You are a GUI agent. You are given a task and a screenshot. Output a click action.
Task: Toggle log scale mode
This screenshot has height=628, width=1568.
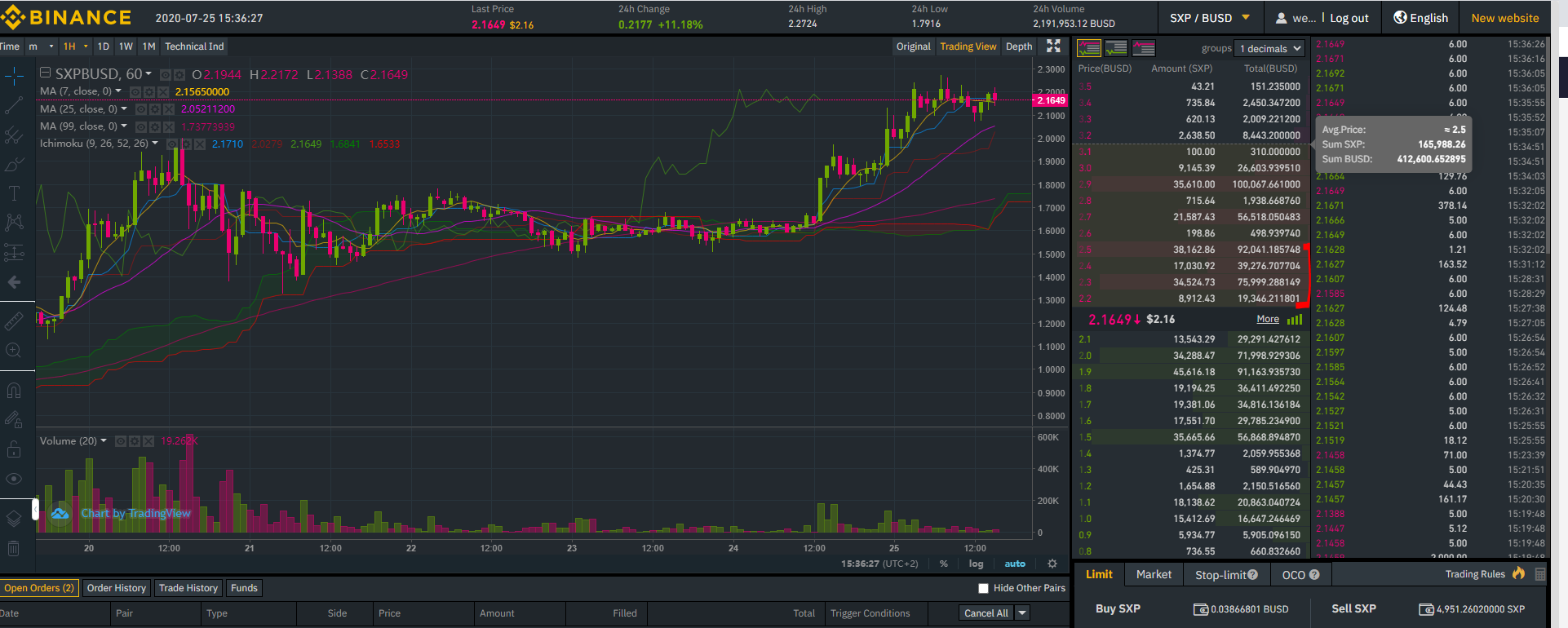click(976, 564)
